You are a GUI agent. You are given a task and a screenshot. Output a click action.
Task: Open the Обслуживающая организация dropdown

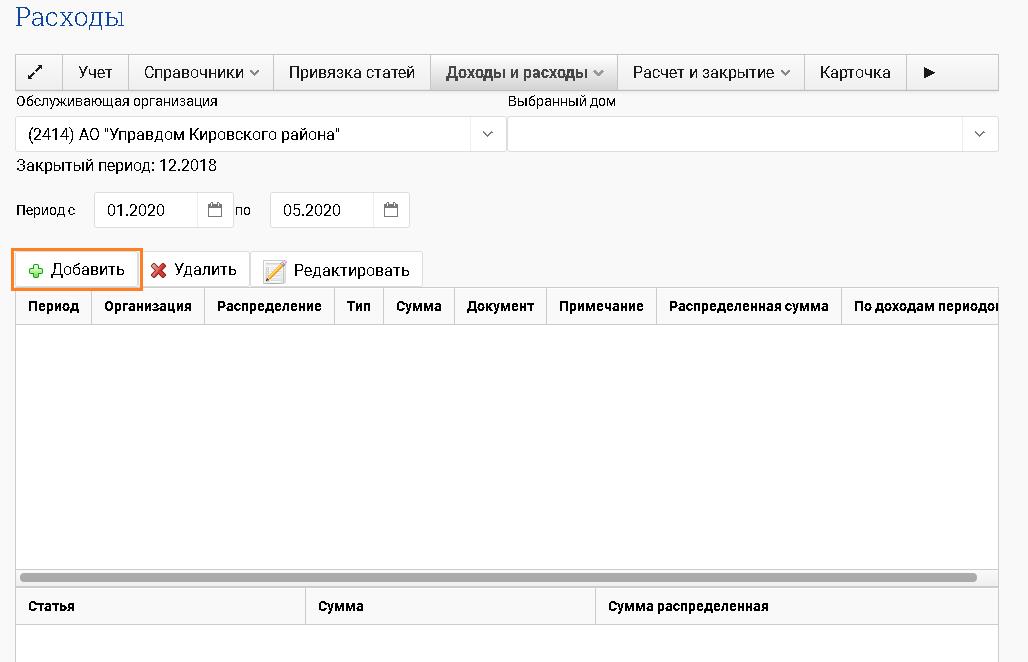487,133
